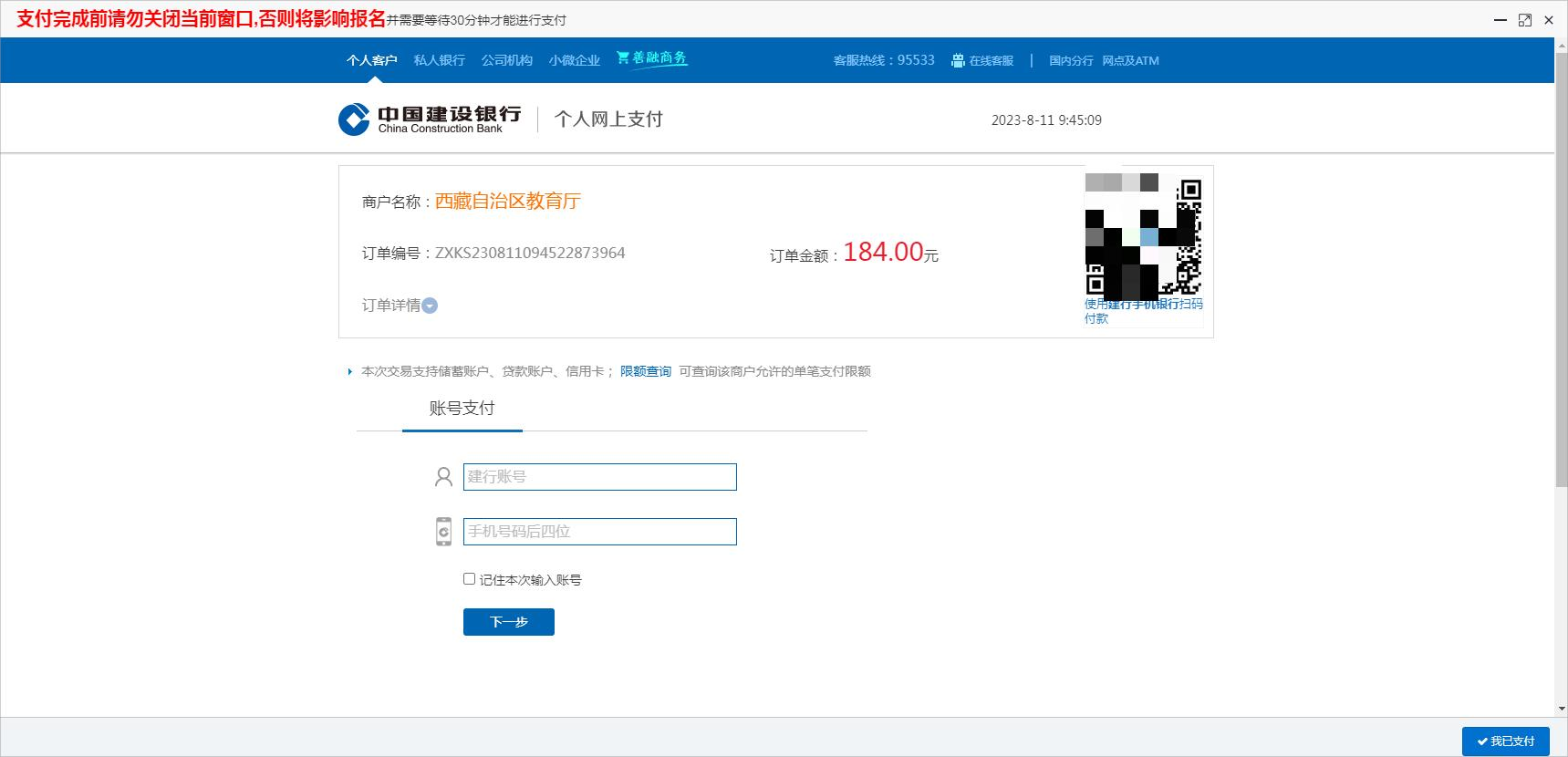Maximize the payment window
Image resolution: width=1568 pixels, height=757 pixels.
click(1524, 20)
